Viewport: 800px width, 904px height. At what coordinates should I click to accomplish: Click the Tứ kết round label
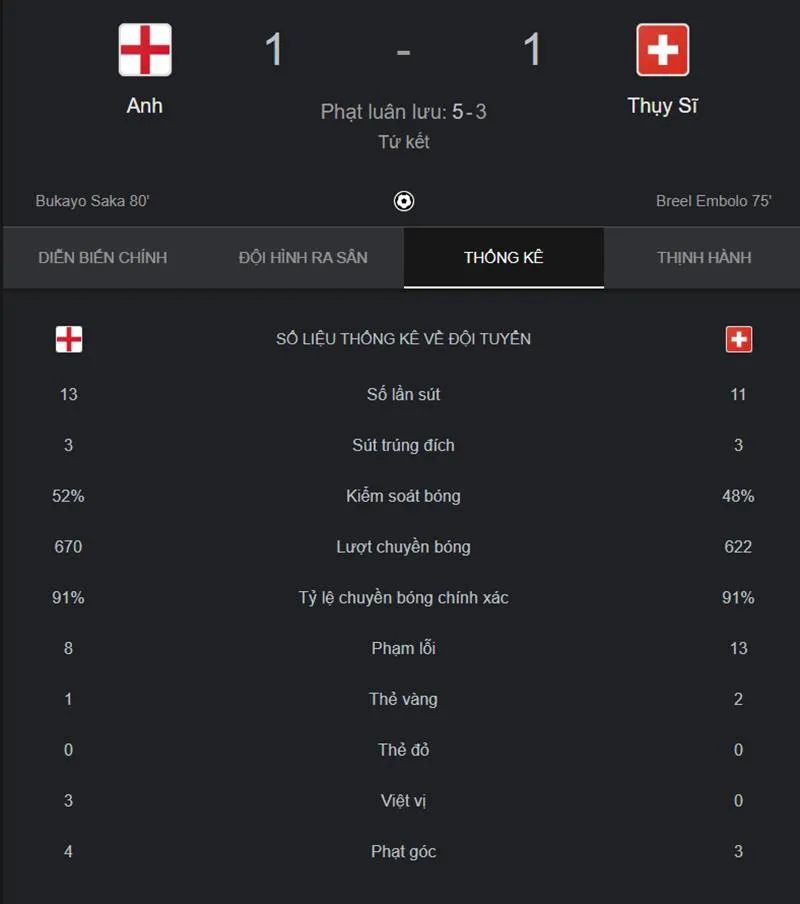click(x=403, y=142)
